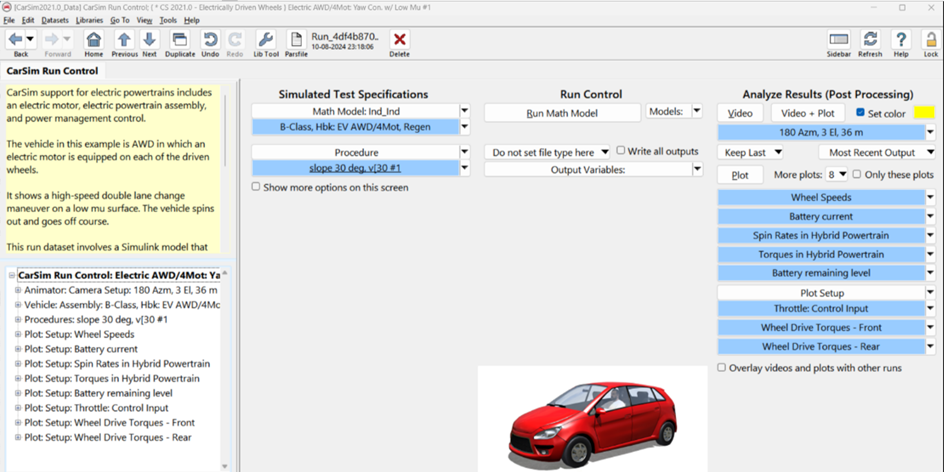Click the red car preview image
This screenshot has width=944, height=472.
[x=592, y=419]
